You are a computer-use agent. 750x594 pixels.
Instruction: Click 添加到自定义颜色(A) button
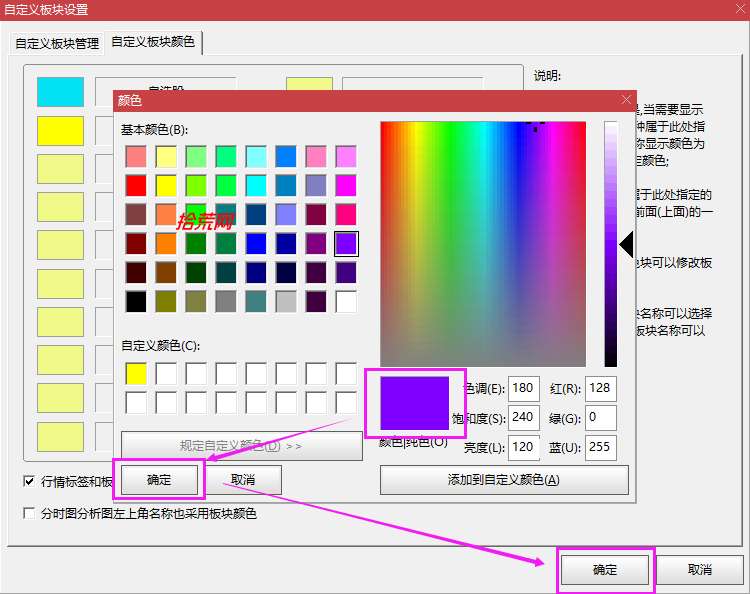click(504, 479)
